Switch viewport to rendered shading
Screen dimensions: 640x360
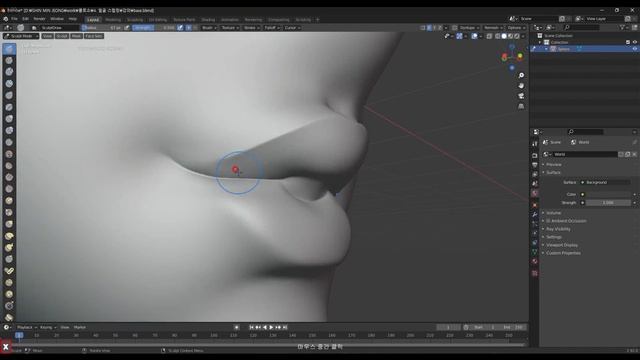coord(517,36)
